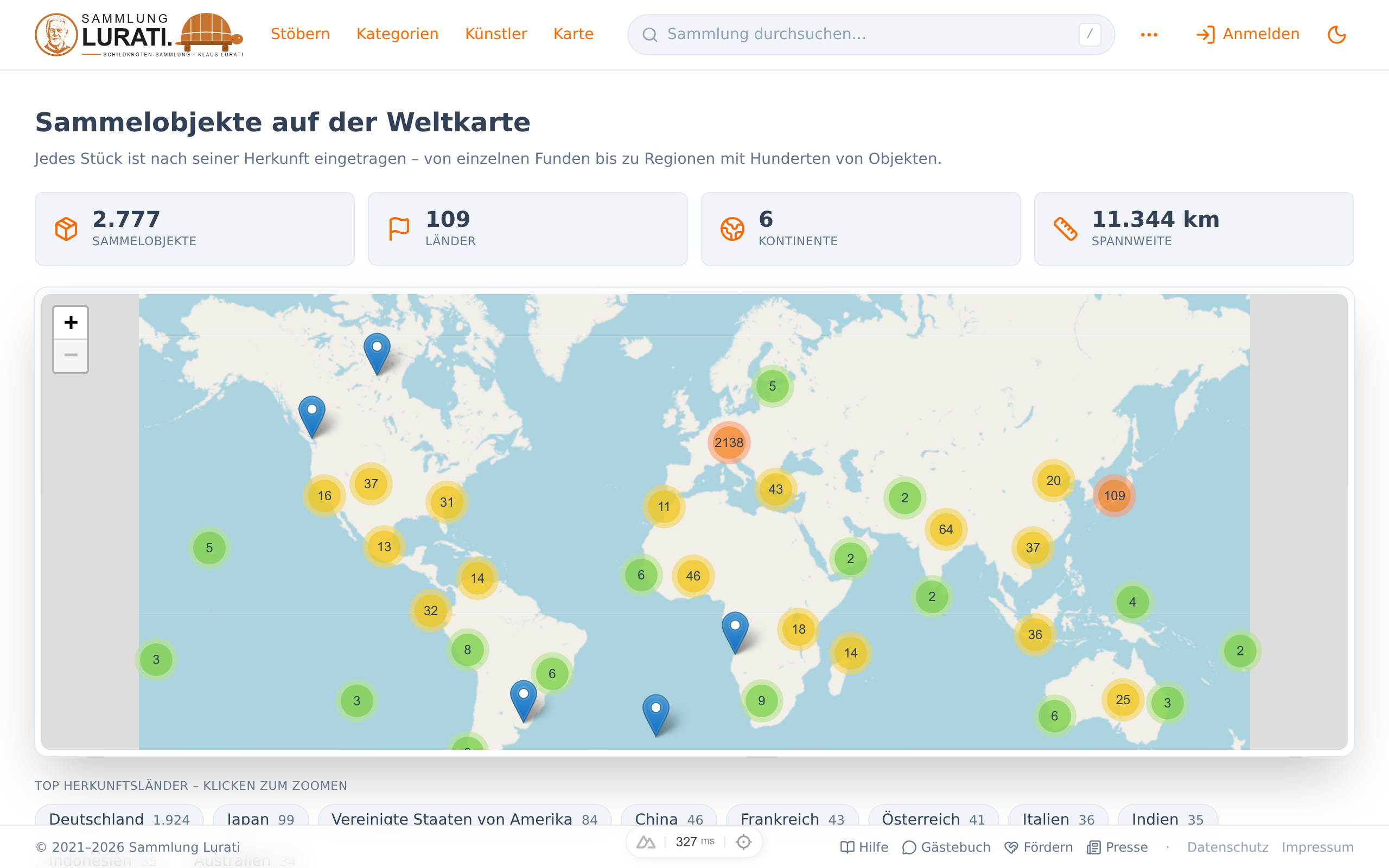Open the 32 cluster in northwestern South America
The image size is (1389, 868).
tap(430, 611)
